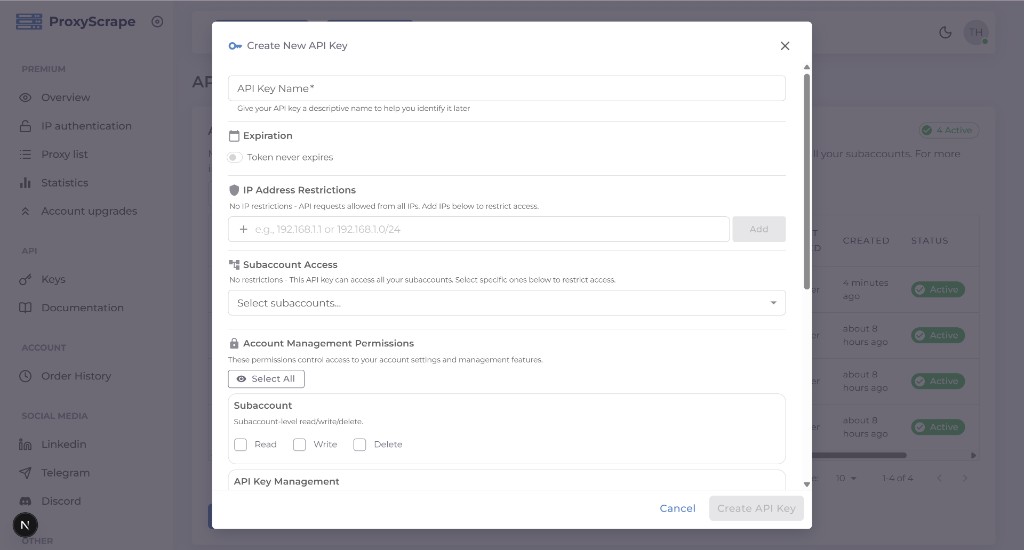Click the table horizontal scrollbar
The width and height of the screenshot is (1024, 550).
859,455
